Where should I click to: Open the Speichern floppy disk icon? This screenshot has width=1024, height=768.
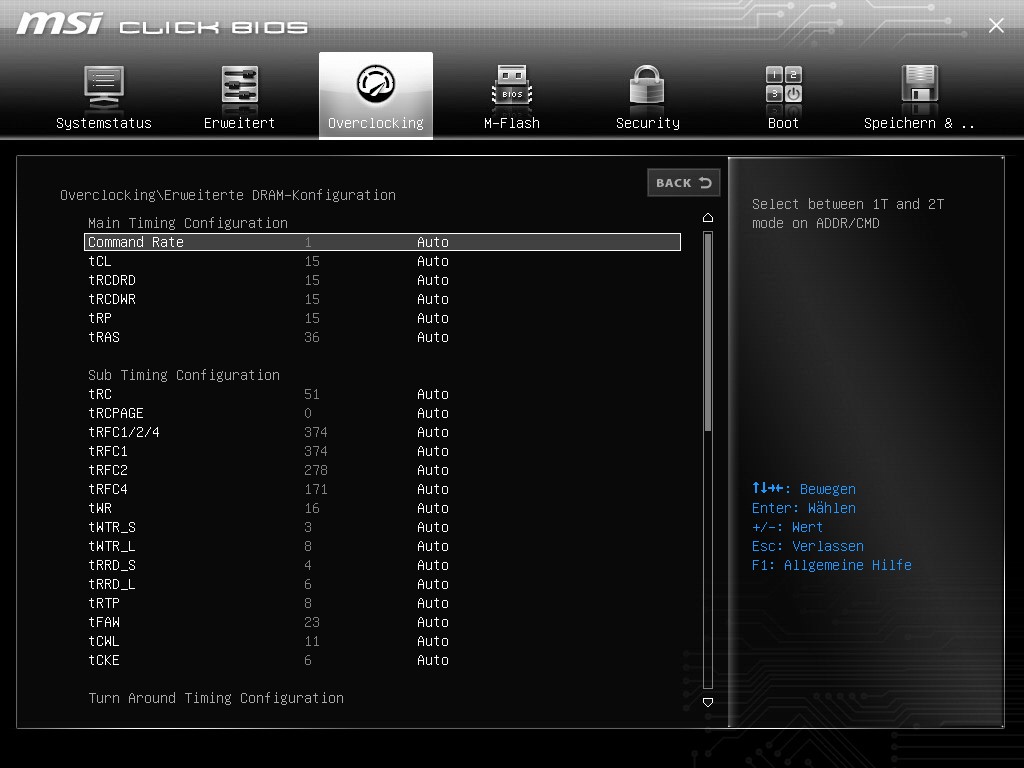tap(920, 85)
